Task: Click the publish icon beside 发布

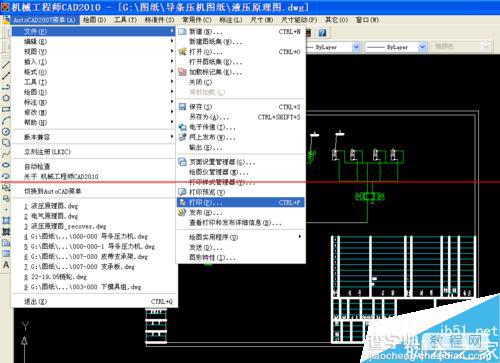Action: 182,212
